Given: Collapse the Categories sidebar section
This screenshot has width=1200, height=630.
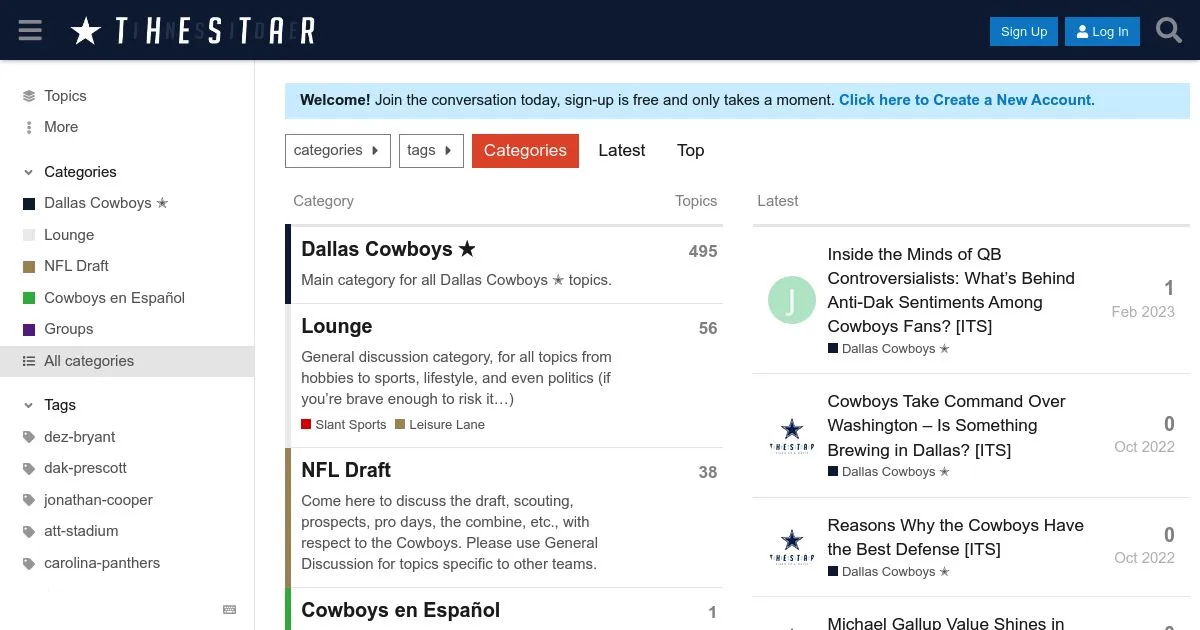Looking at the screenshot, I should [29, 172].
